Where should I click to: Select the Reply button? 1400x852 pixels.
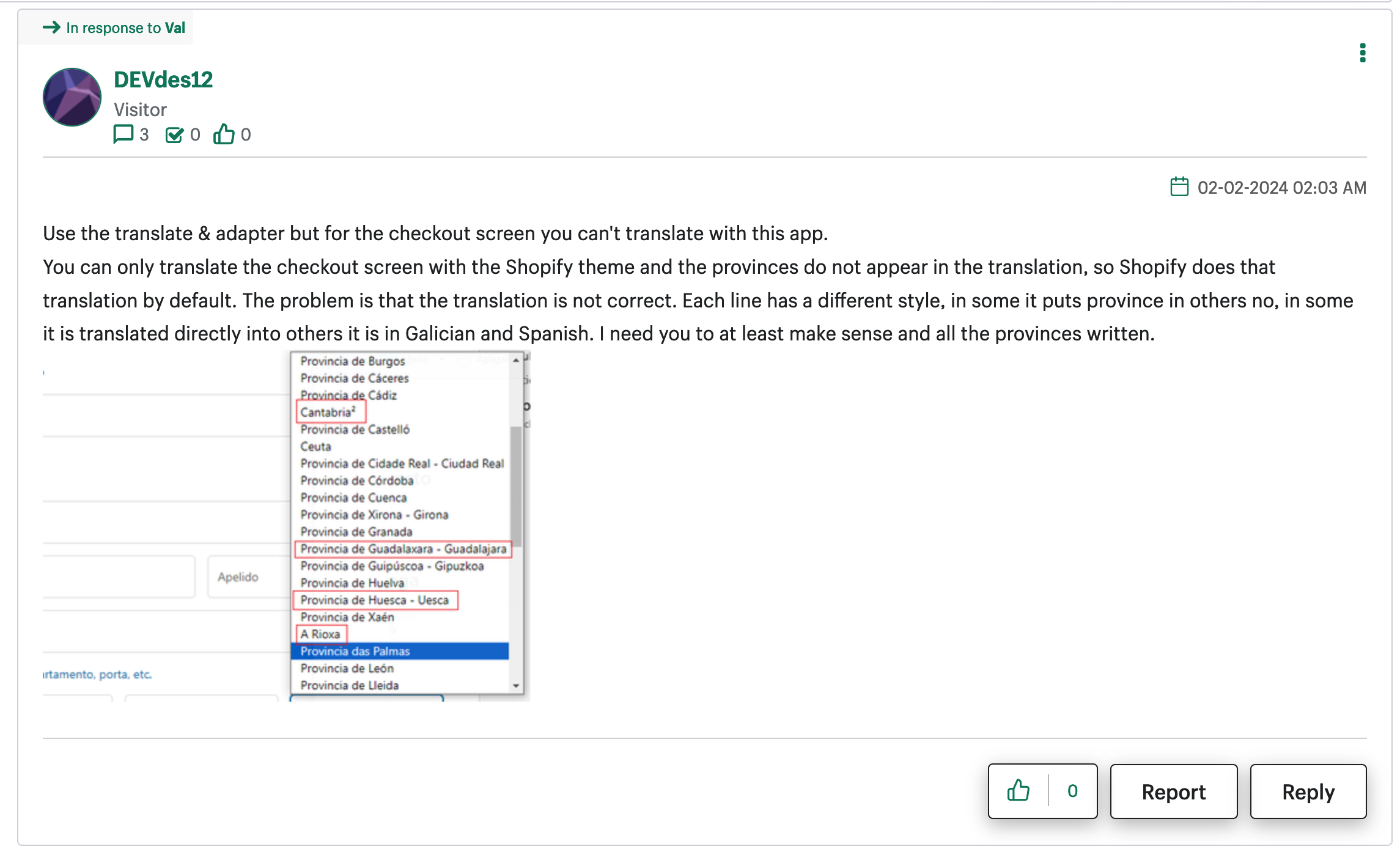(x=1308, y=791)
